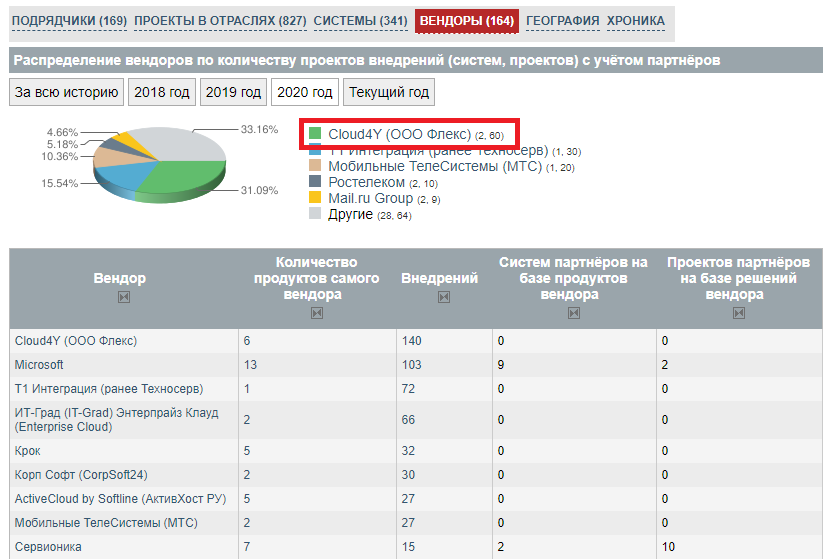Click 13 products value for Microsoft

pos(250,365)
